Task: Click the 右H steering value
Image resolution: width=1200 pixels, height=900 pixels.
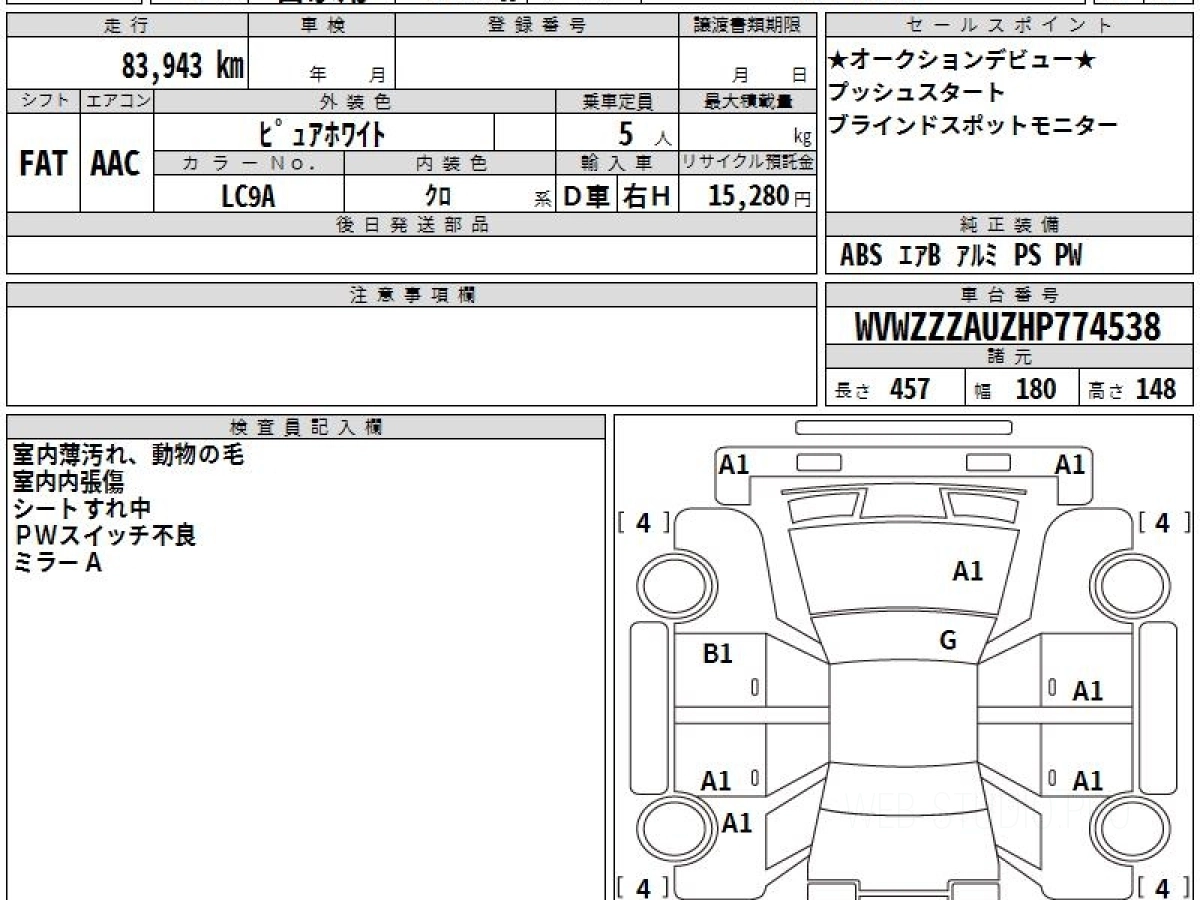Action: pos(647,197)
